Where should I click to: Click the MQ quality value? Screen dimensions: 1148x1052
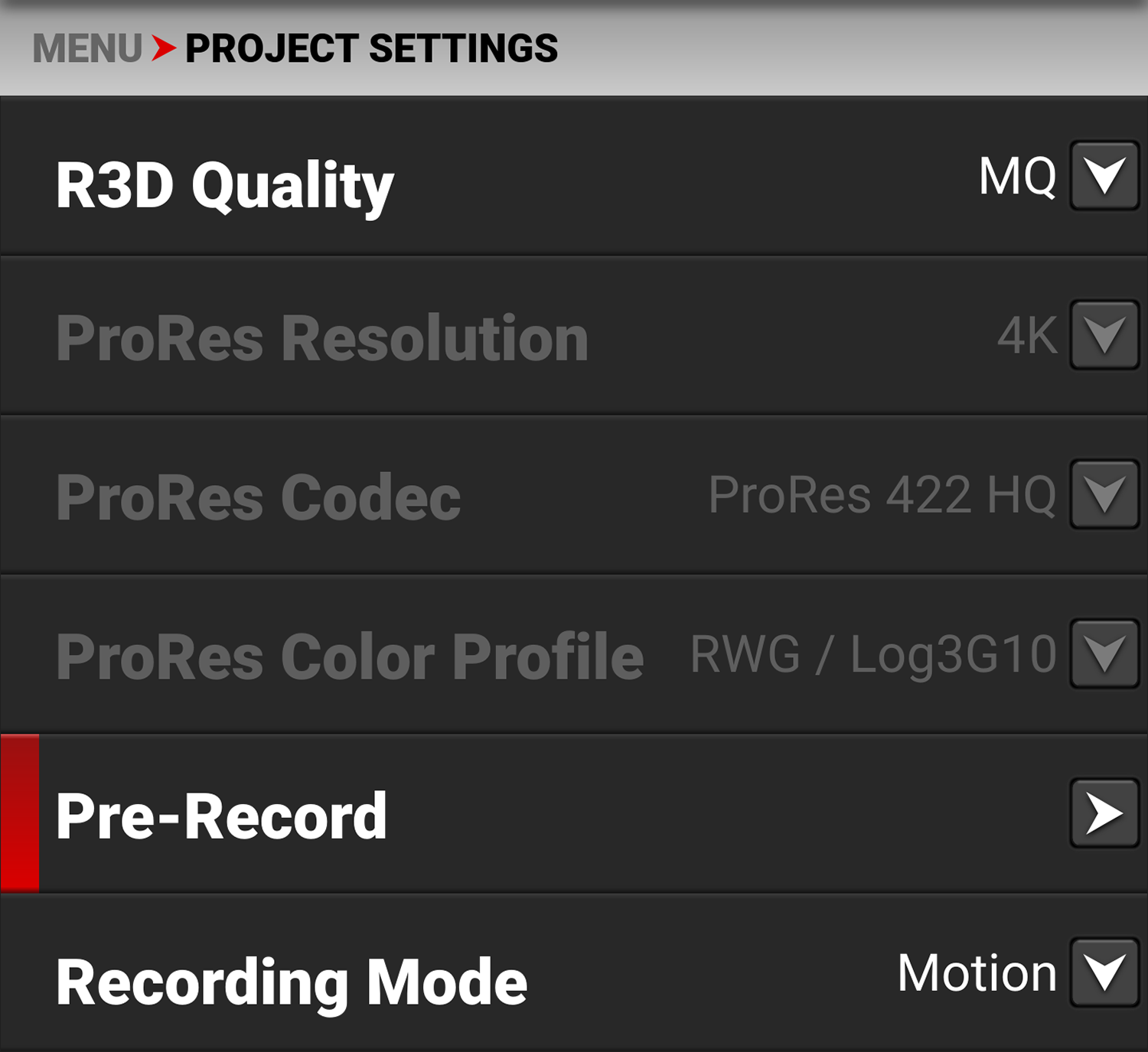tap(1017, 177)
